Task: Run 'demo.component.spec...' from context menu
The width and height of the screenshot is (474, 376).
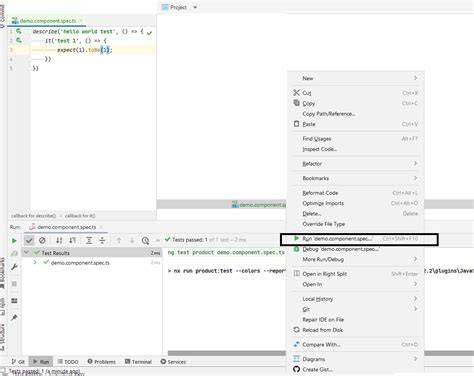Action: click(x=355, y=239)
